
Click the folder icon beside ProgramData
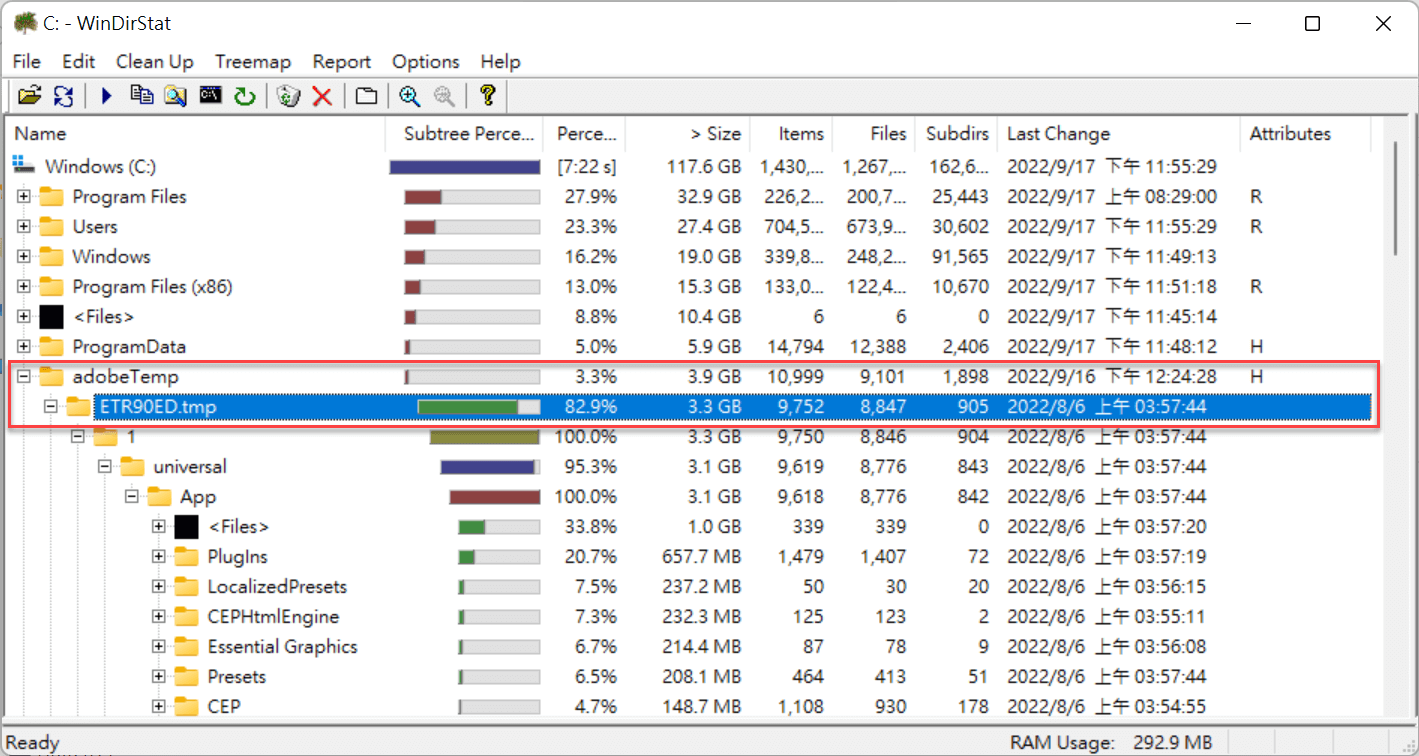click(52, 347)
